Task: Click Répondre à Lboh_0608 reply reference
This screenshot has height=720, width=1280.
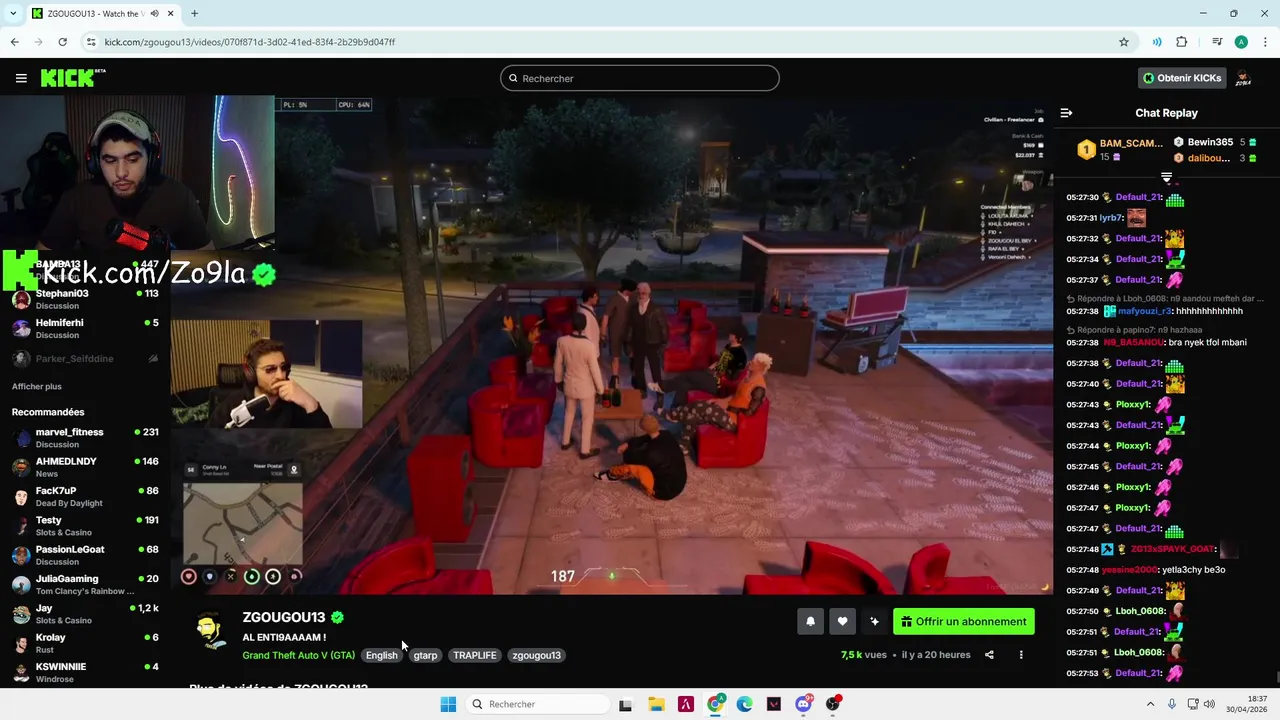Action: tap(1165, 298)
